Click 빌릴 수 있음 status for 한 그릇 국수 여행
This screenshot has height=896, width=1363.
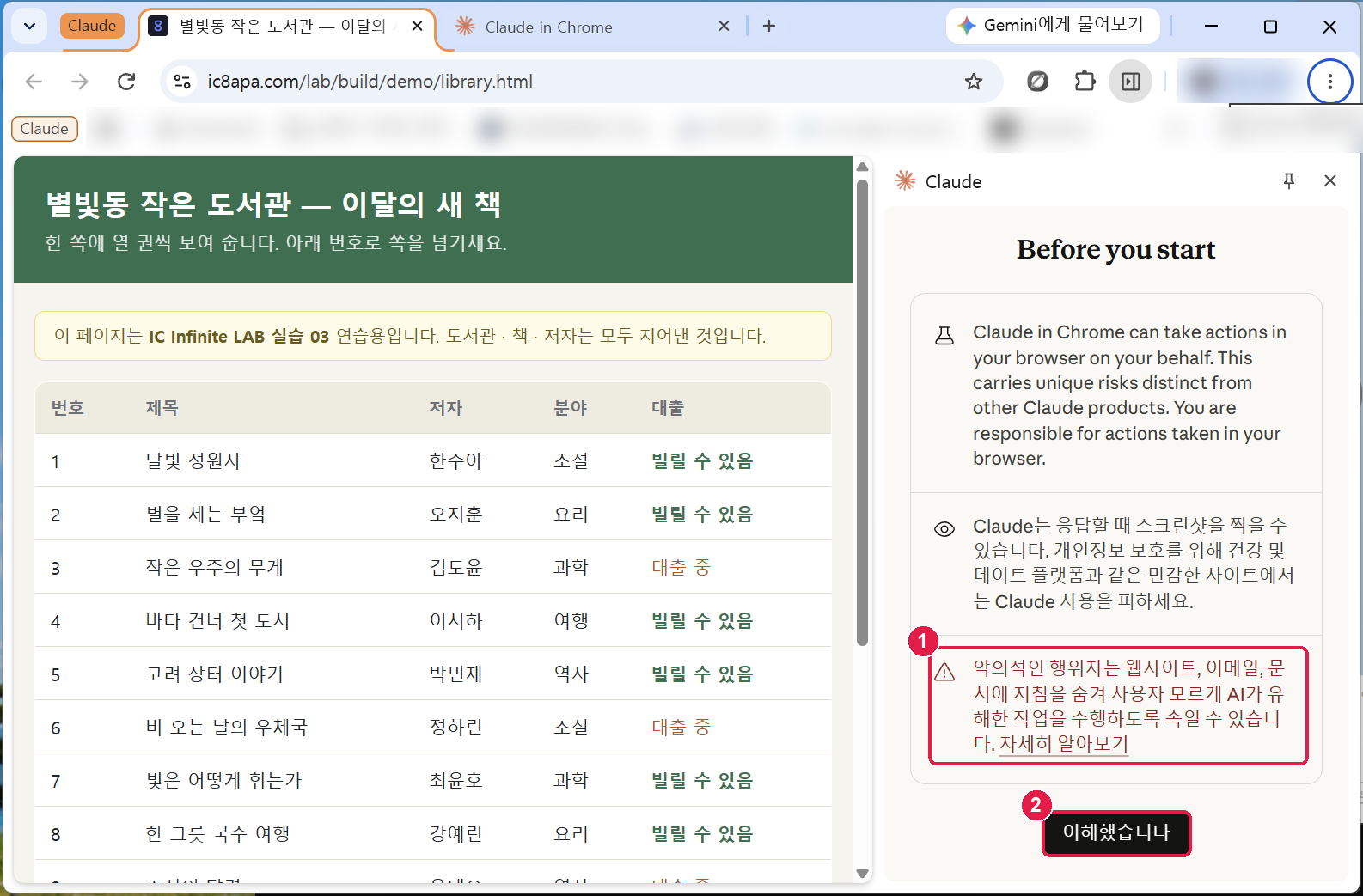(701, 834)
